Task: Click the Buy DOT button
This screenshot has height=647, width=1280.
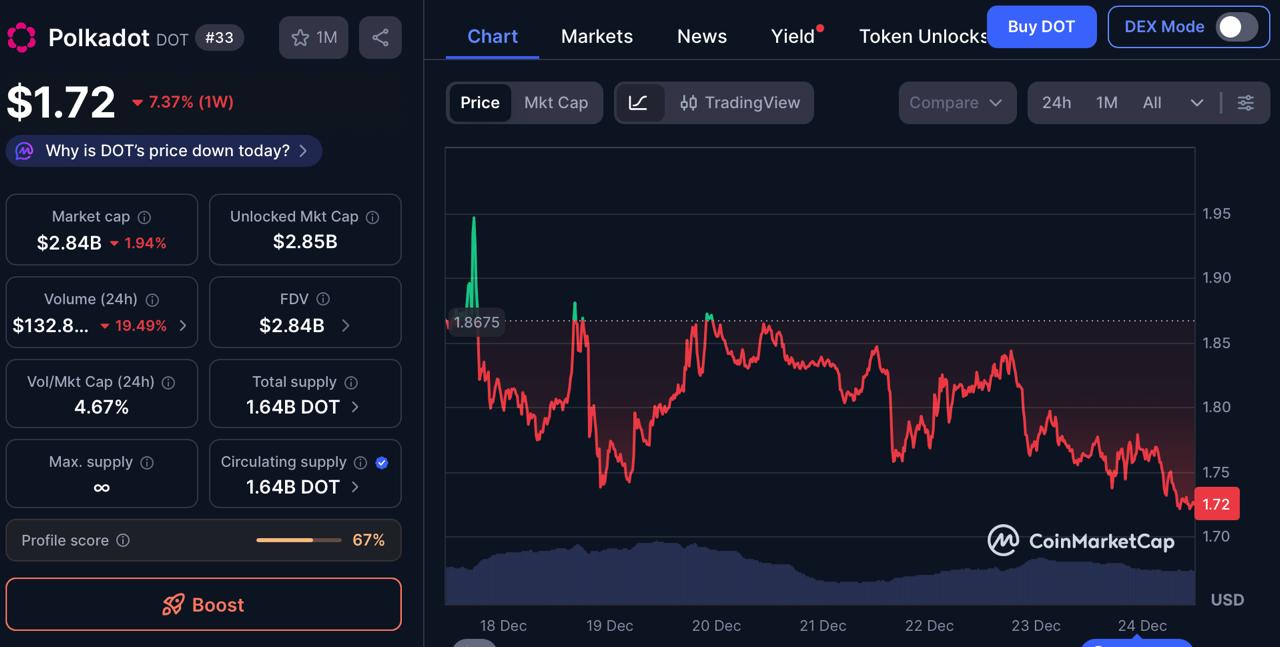Action: 1041,27
